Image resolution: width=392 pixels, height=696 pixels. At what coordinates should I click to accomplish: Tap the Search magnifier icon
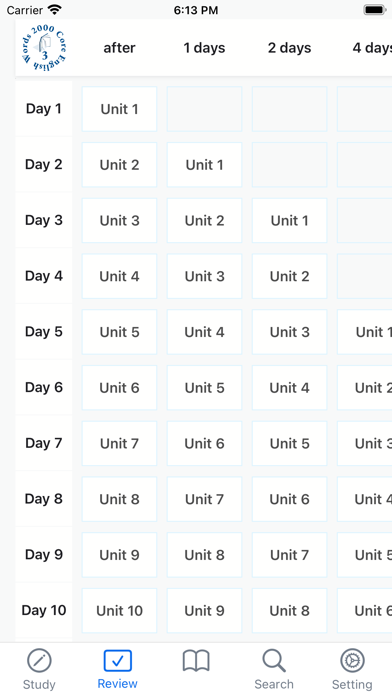(x=274, y=661)
